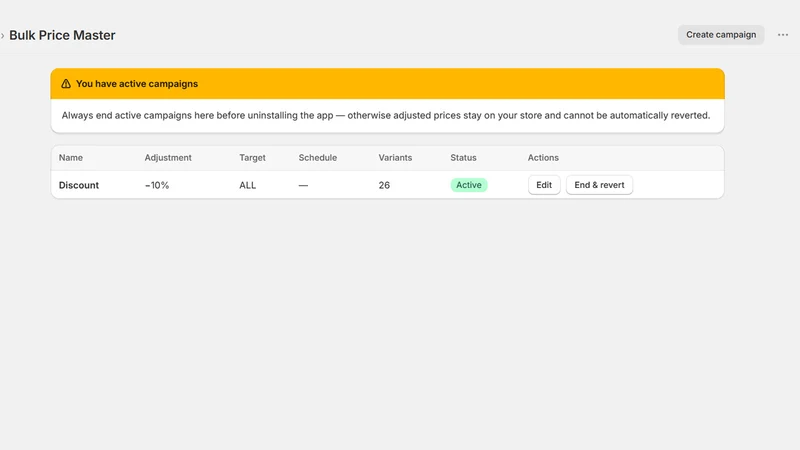Image resolution: width=800 pixels, height=450 pixels.
Task: Click the −10% adjustment value
Action: click(157, 185)
